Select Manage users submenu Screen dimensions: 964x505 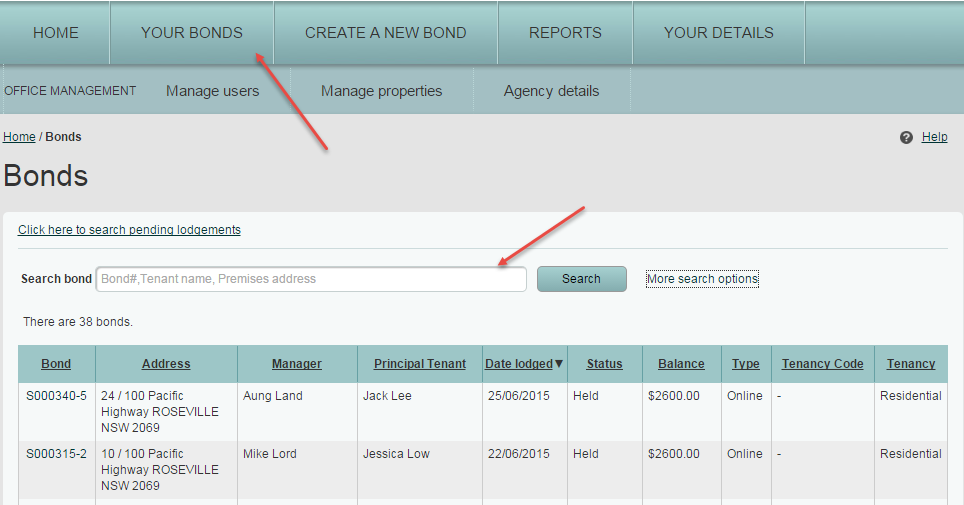click(x=213, y=91)
